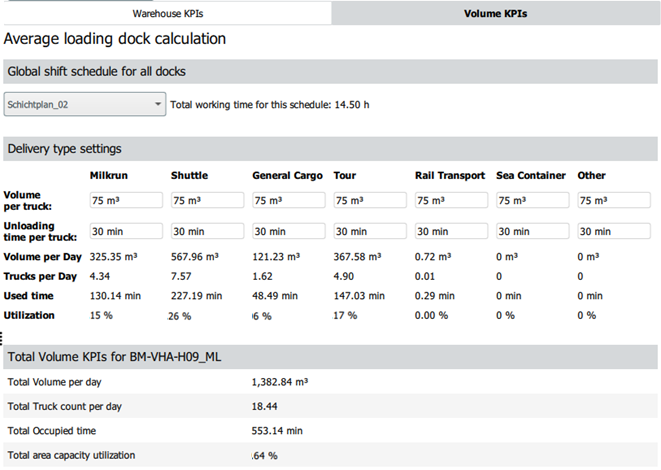Select total volume value 1,382.84 m³
The width and height of the screenshot is (661, 470).
click(280, 382)
